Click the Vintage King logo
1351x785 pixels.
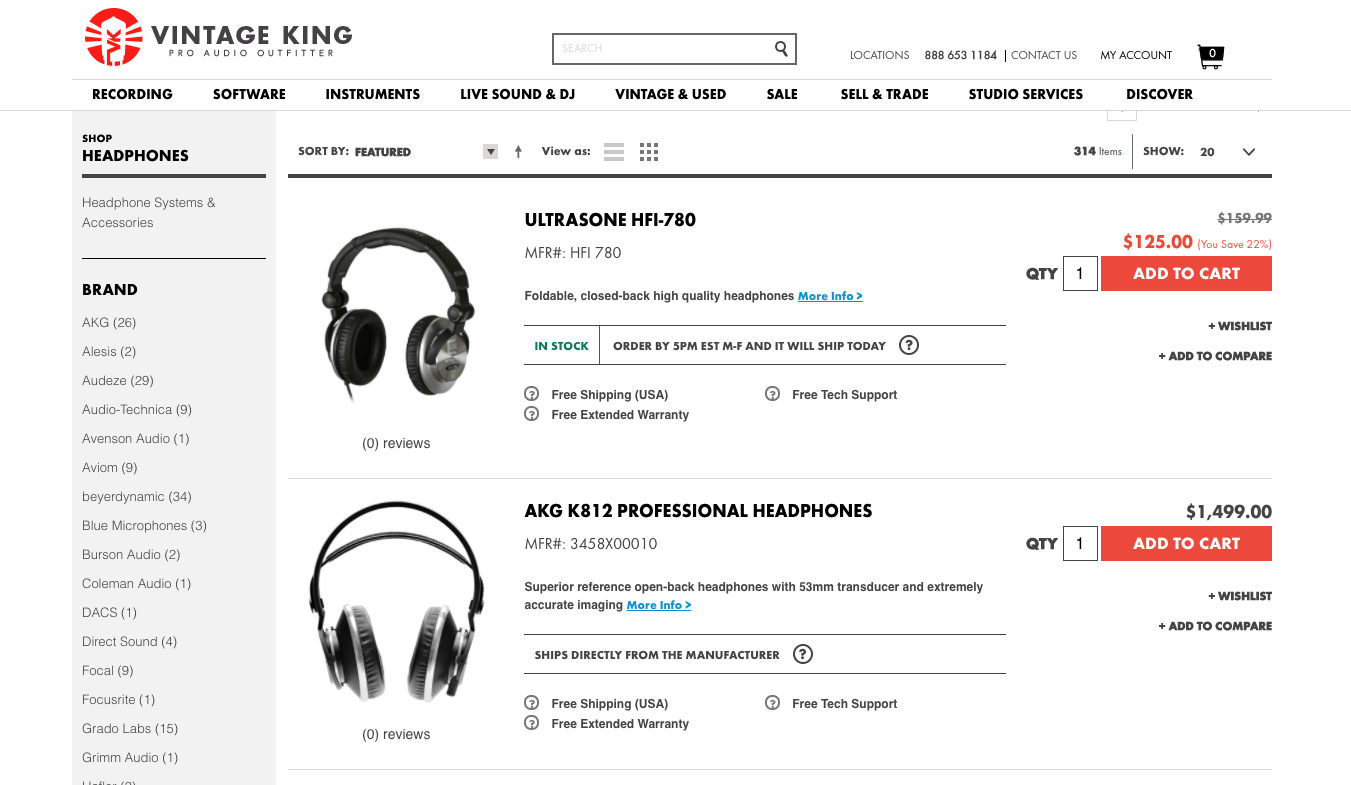point(219,38)
